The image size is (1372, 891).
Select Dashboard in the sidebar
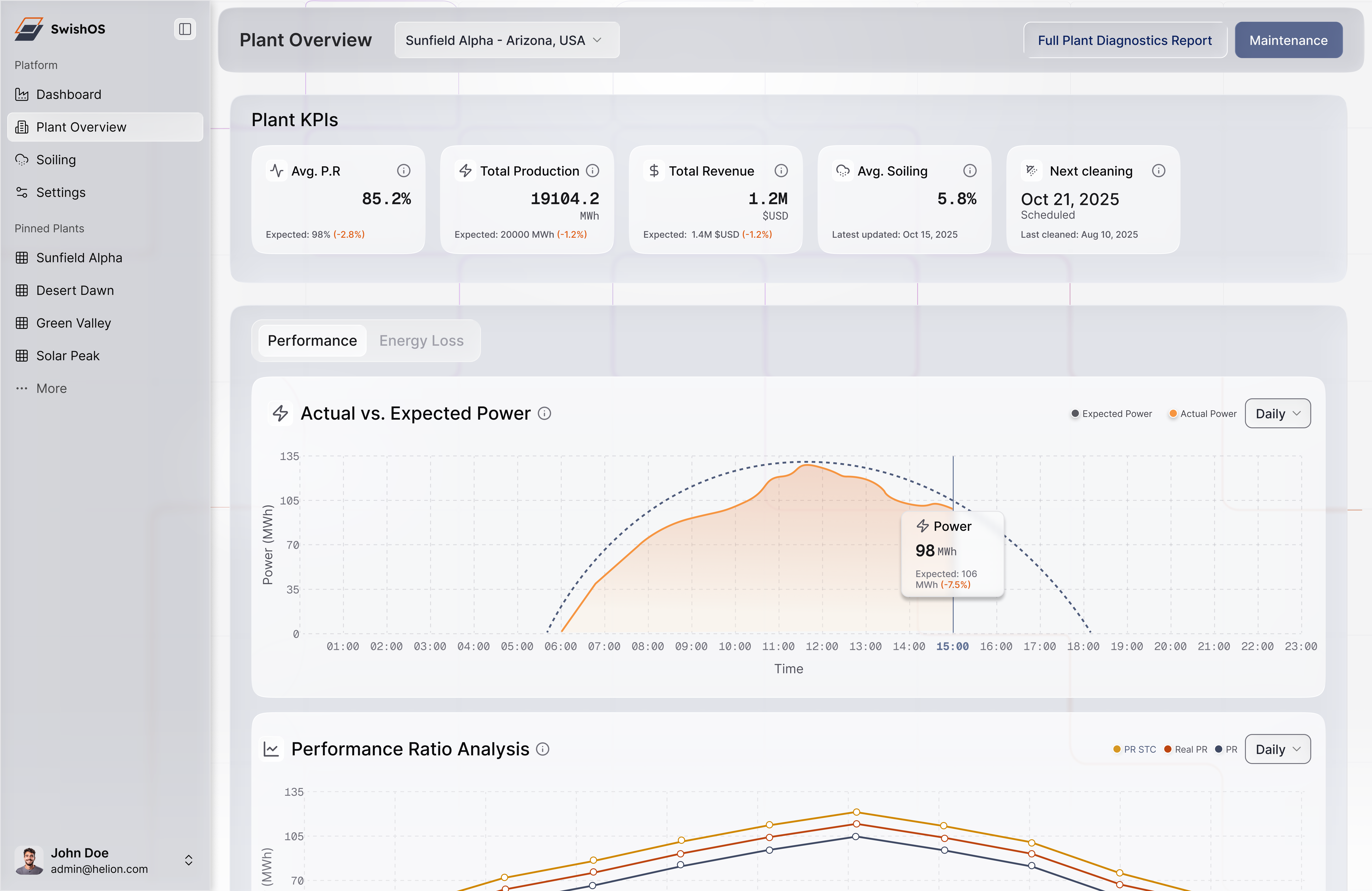[x=69, y=94]
